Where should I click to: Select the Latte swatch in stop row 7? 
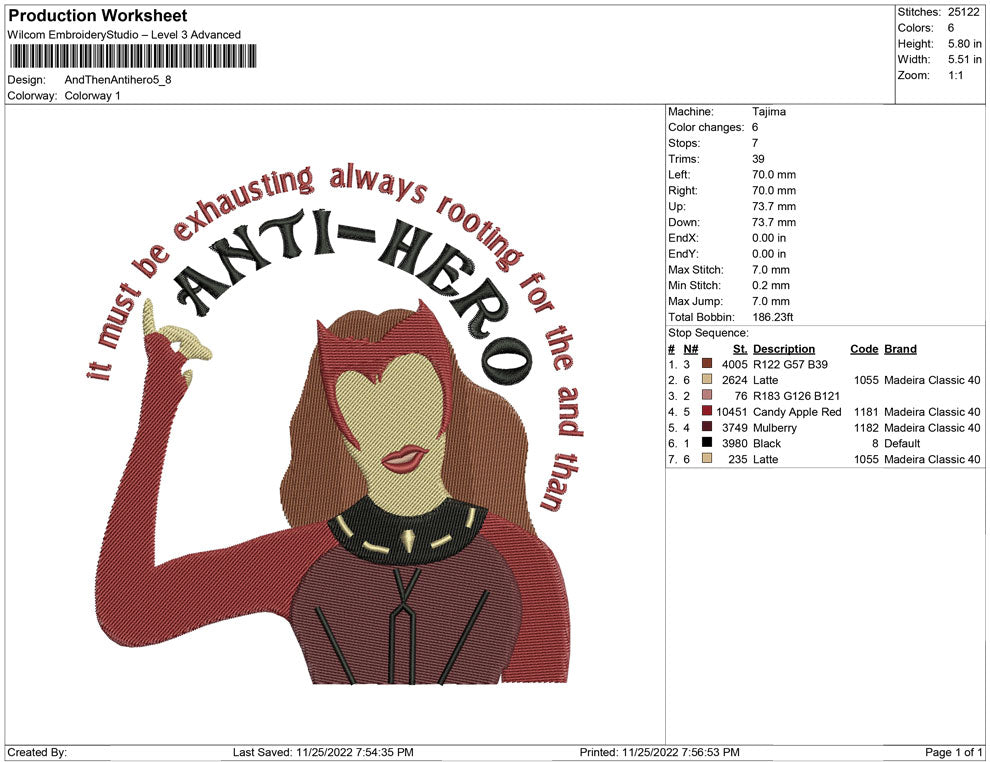707,458
